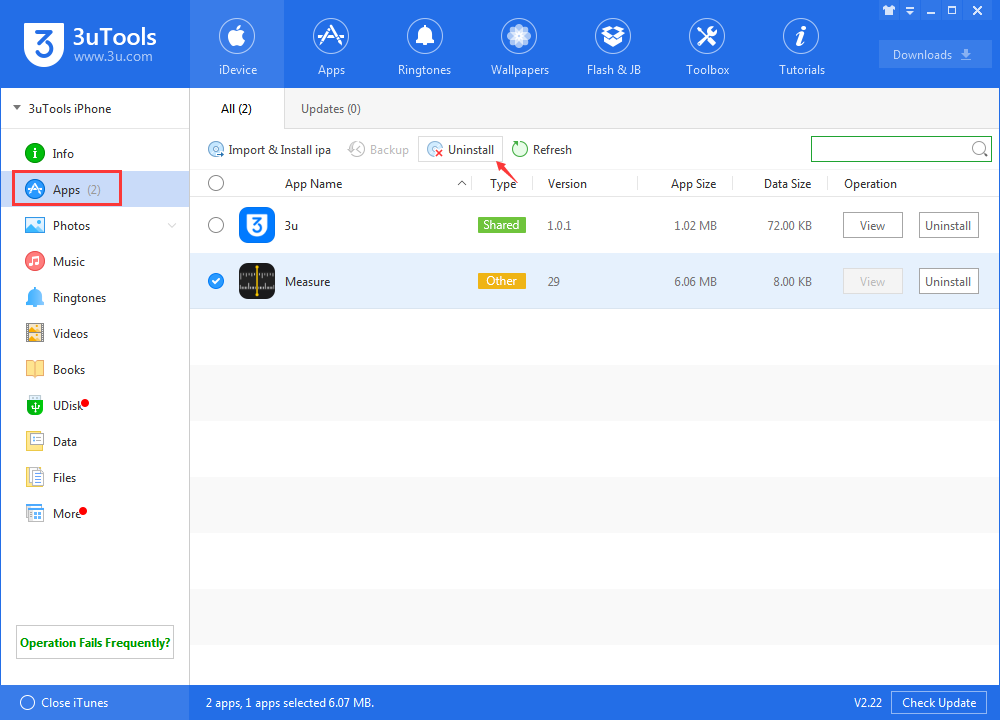
Task: Open the Toolbox section
Action: [707, 45]
